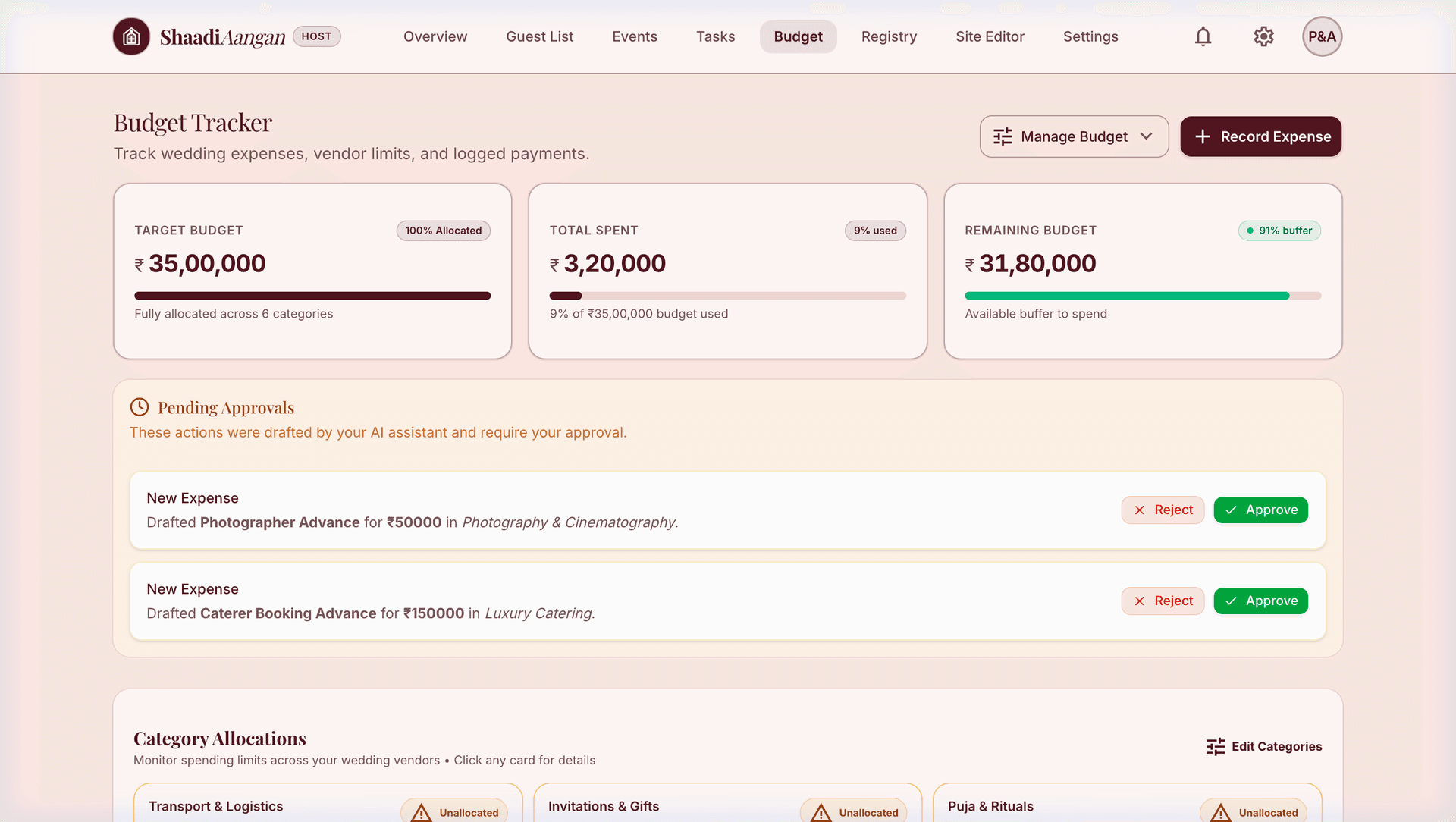Select the Budget tab
This screenshot has width=1456, height=822.
click(x=798, y=36)
